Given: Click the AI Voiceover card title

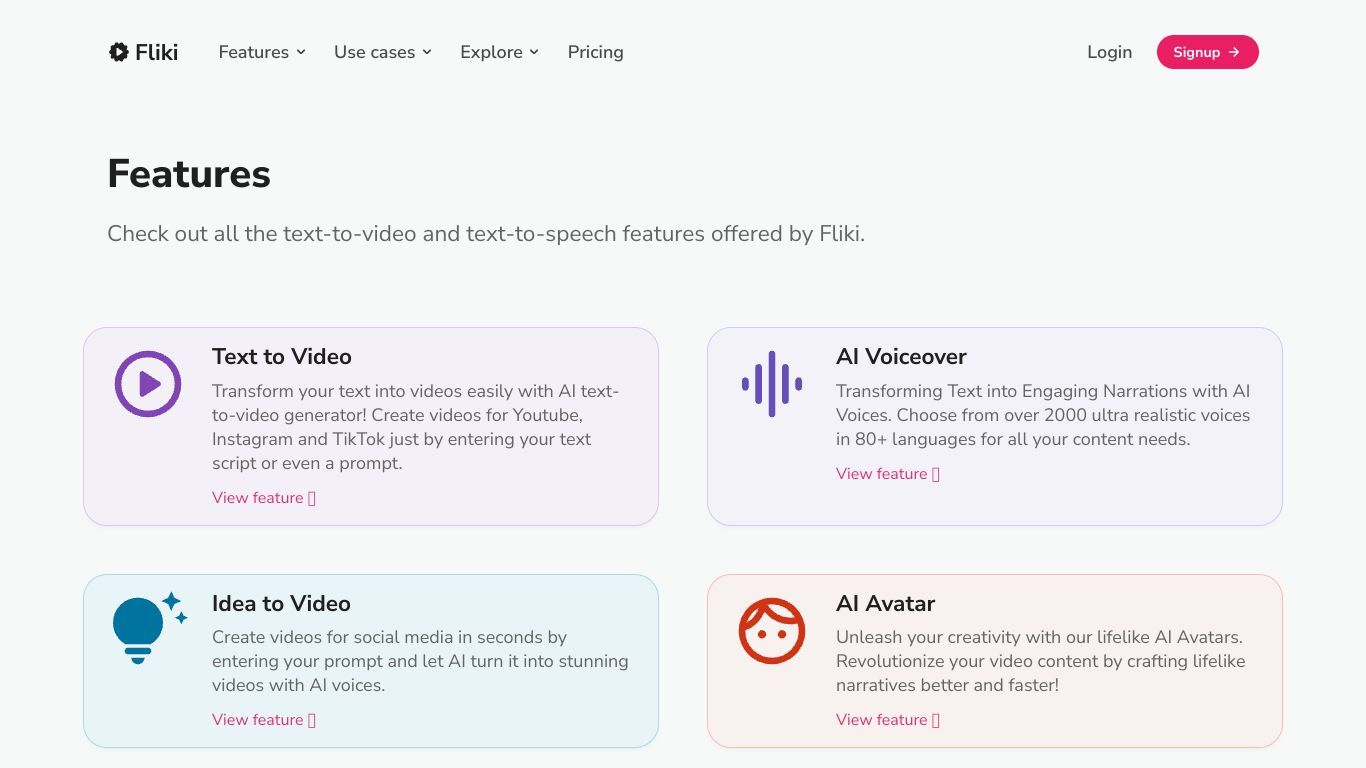Looking at the screenshot, I should pos(901,357).
